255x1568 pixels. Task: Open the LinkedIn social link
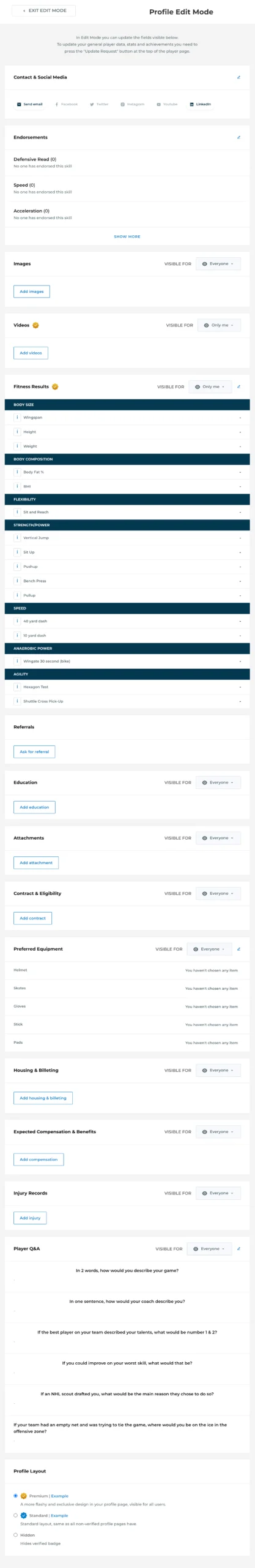[x=200, y=104]
